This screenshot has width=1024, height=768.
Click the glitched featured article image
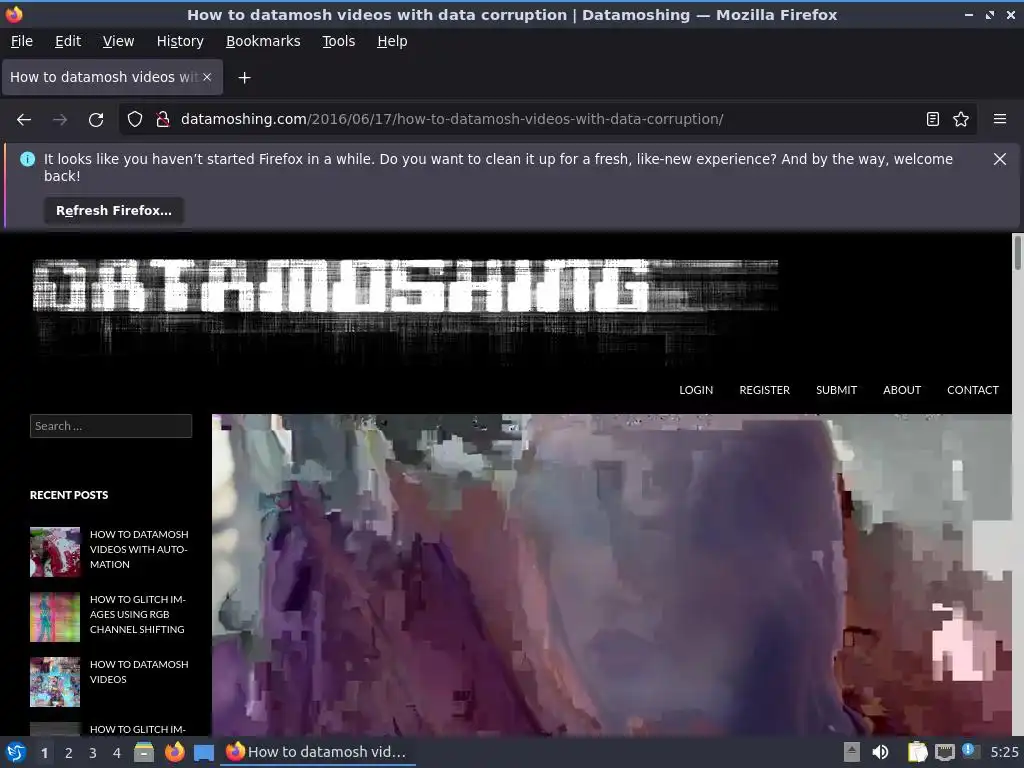pos(612,575)
